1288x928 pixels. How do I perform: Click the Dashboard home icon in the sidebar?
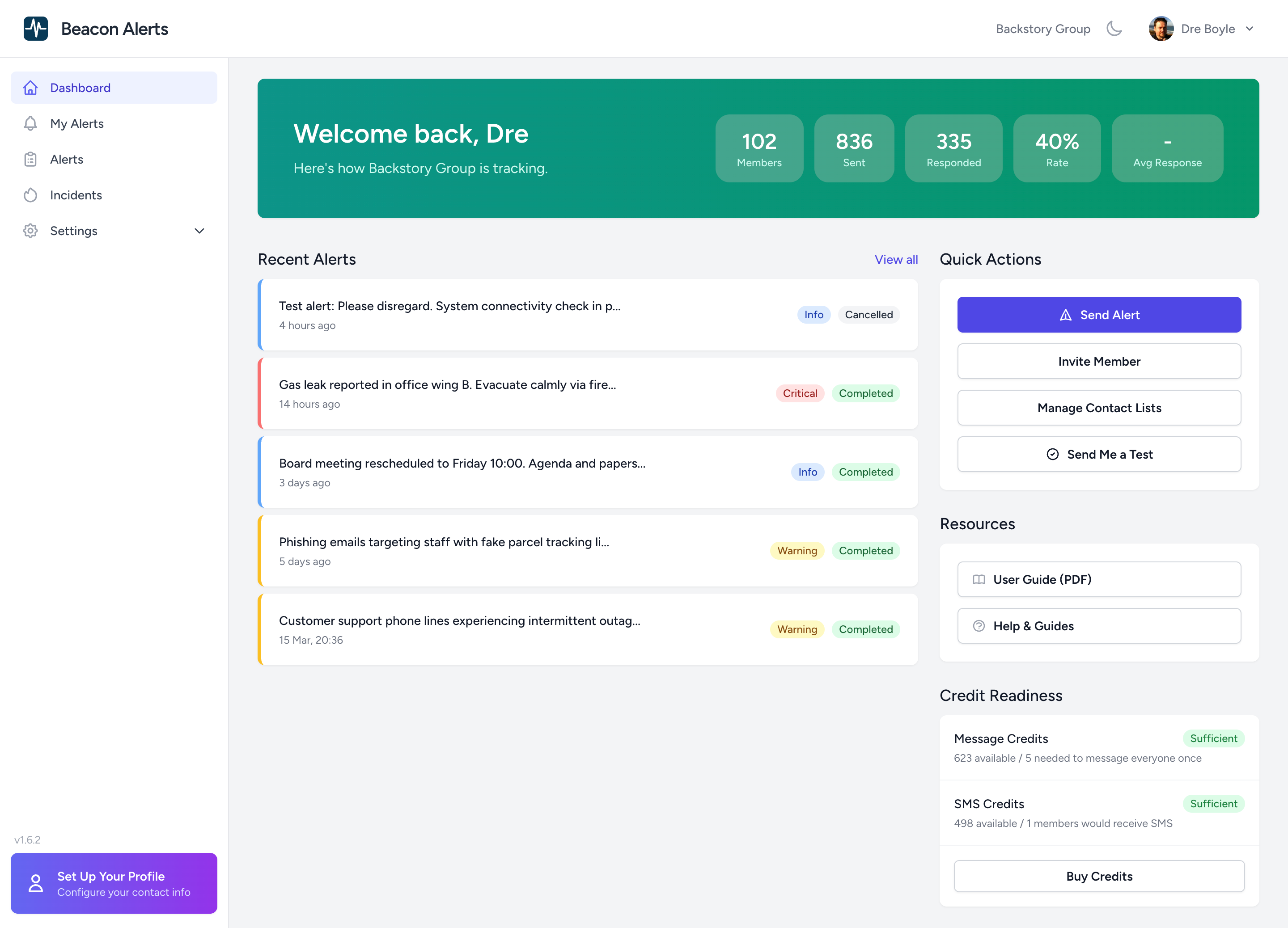click(x=31, y=88)
